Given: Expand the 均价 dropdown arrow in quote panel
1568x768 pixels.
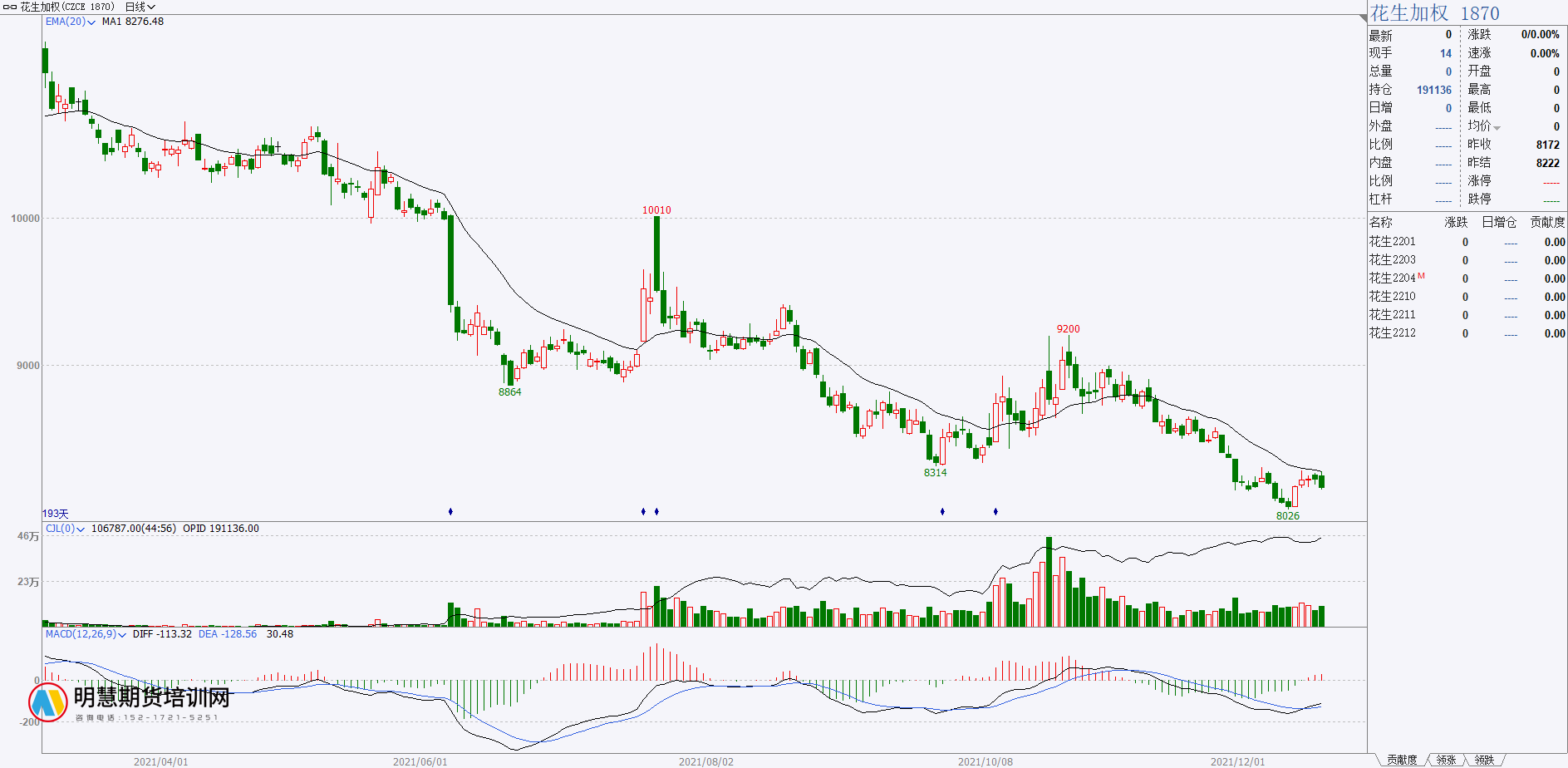Looking at the screenshot, I should 1497,127.
